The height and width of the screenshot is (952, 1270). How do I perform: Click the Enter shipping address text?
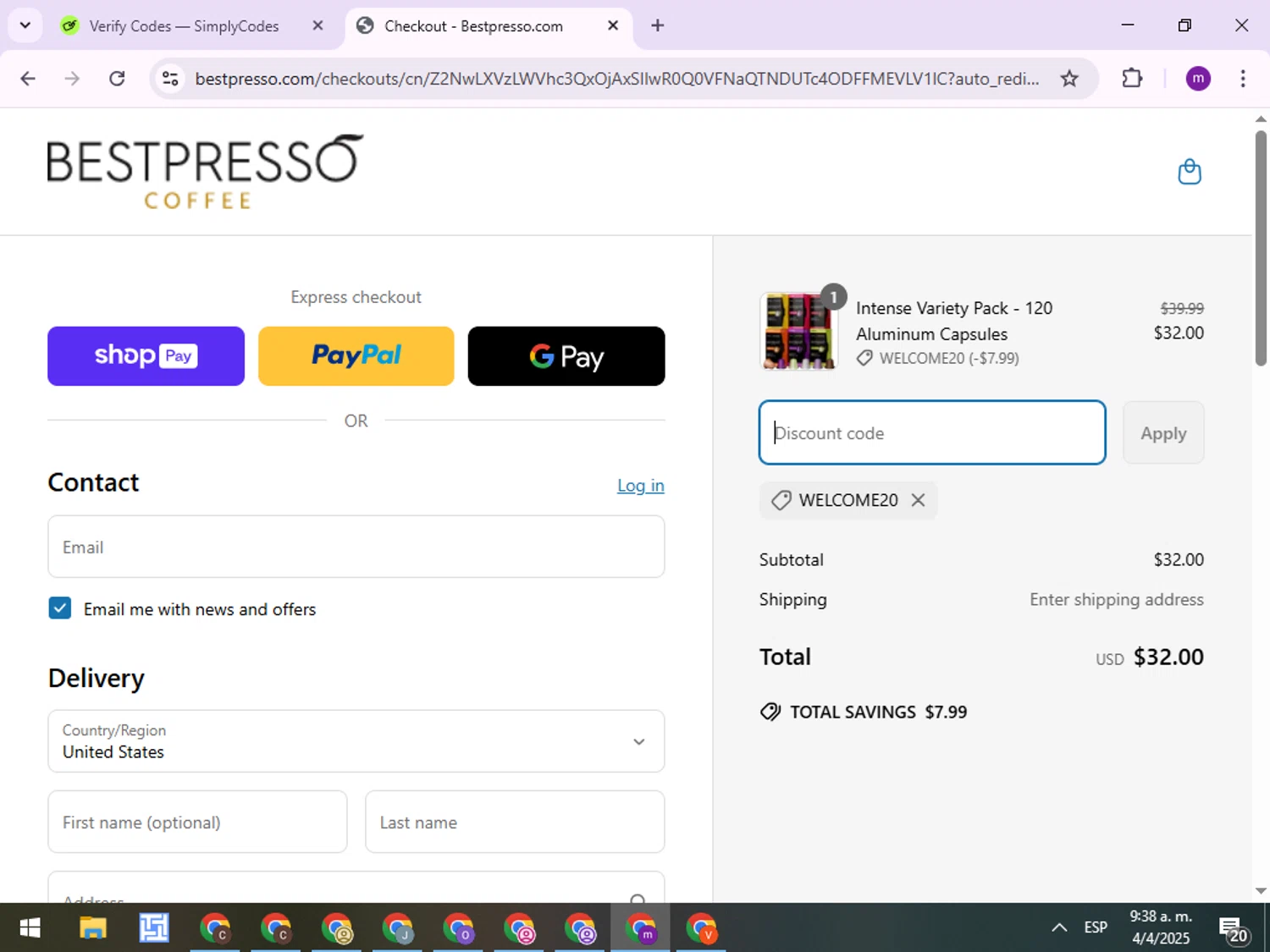click(1117, 600)
